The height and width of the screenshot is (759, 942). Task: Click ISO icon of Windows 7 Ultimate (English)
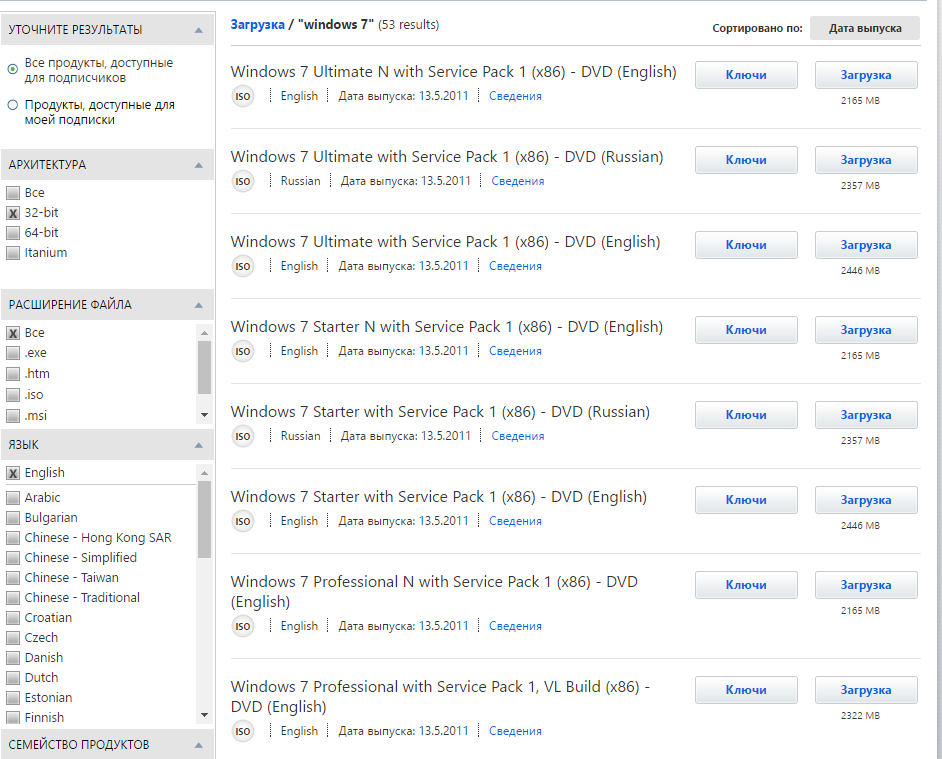(x=243, y=266)
